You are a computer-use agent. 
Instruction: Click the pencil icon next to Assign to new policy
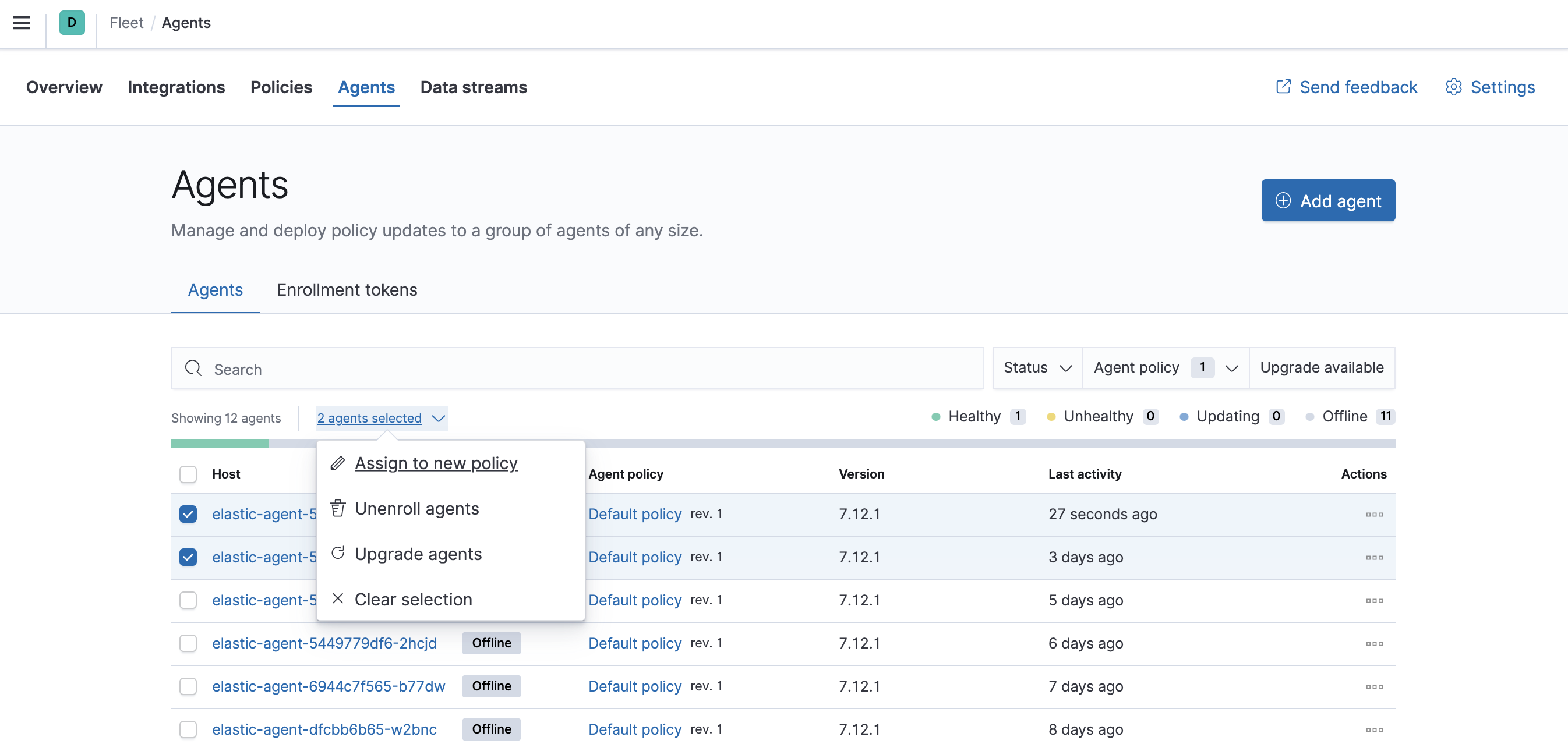coord(337,463)
